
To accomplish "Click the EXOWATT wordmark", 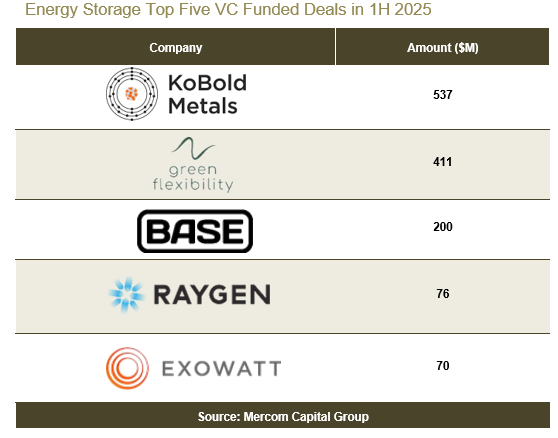I will click(x=222, y=368).
